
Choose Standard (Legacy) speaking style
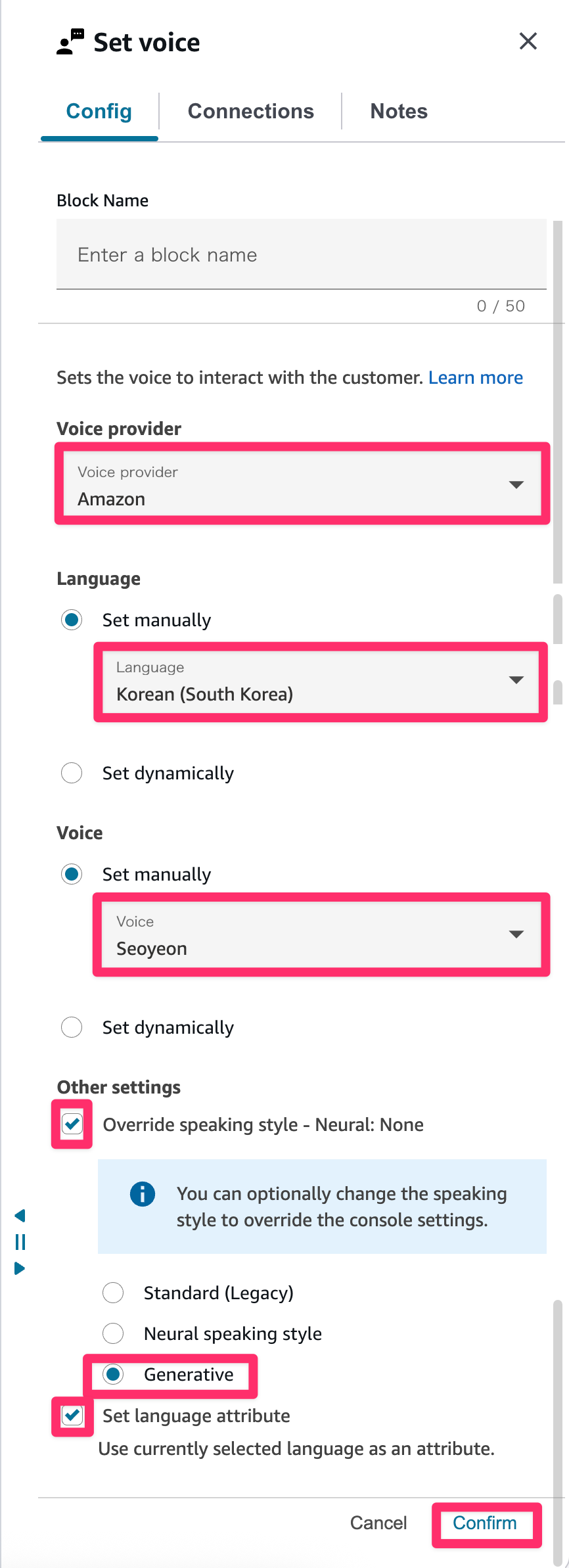coord(114,1293)
